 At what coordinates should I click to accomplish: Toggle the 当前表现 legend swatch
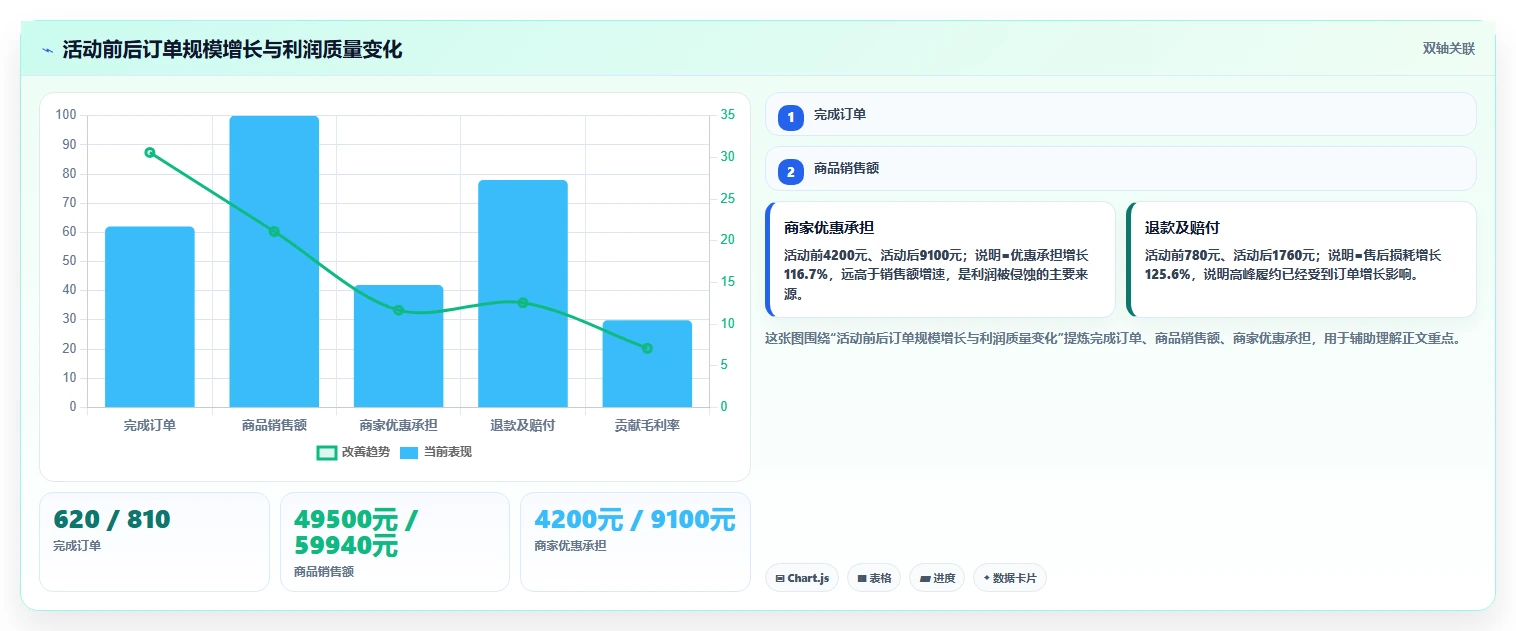click(409, 453)
